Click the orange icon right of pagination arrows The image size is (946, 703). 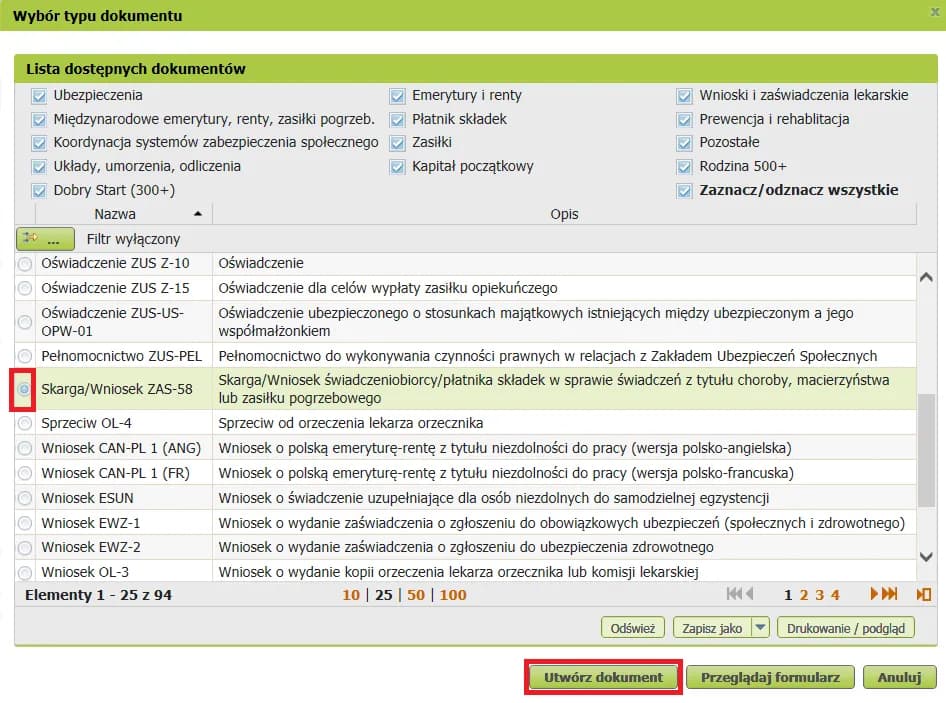923,594
